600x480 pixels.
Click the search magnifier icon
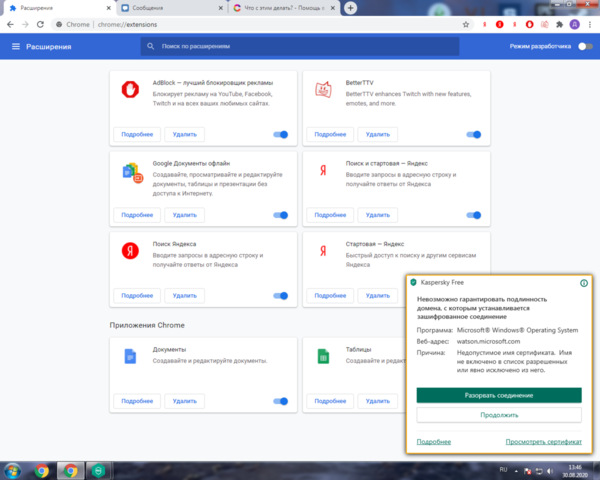[x=151, y=46]
